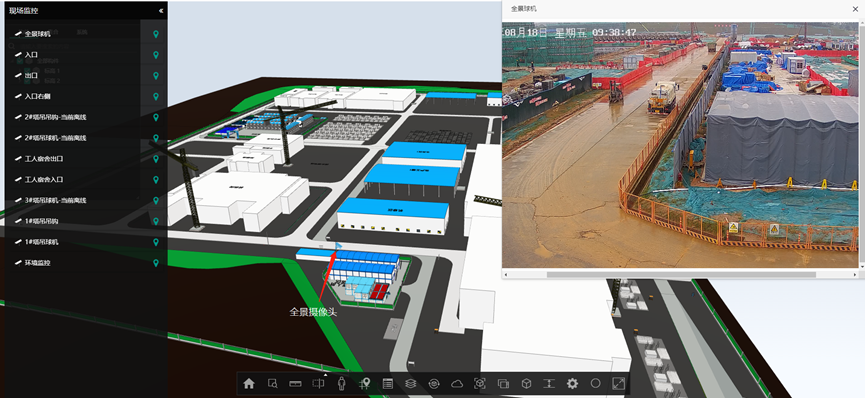
Task: Locate 环境监控 via its pin icon
Action: [x=156, y=263]
